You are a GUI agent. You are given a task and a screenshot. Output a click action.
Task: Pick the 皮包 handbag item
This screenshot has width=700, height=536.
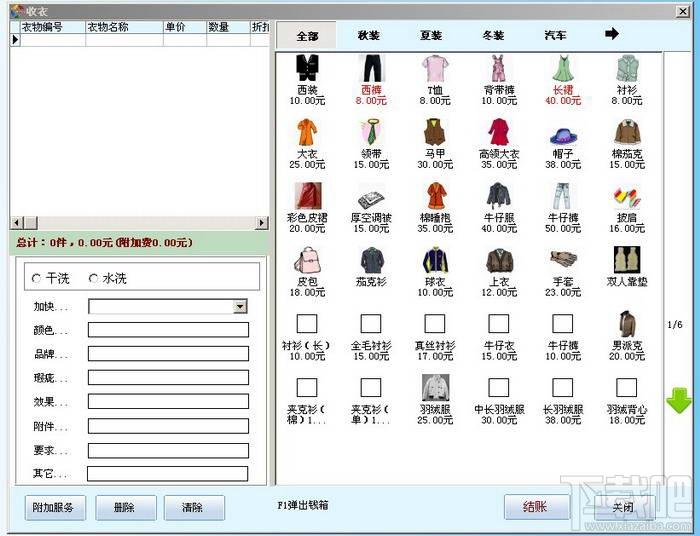click(307, 260)
